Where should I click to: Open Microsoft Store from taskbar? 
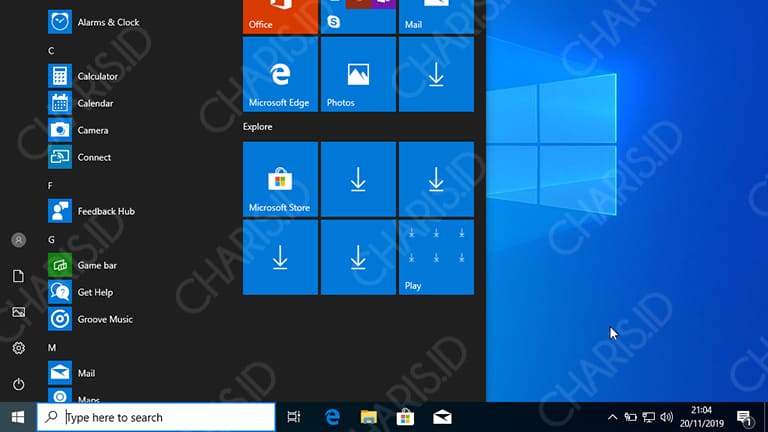(405, 417)
